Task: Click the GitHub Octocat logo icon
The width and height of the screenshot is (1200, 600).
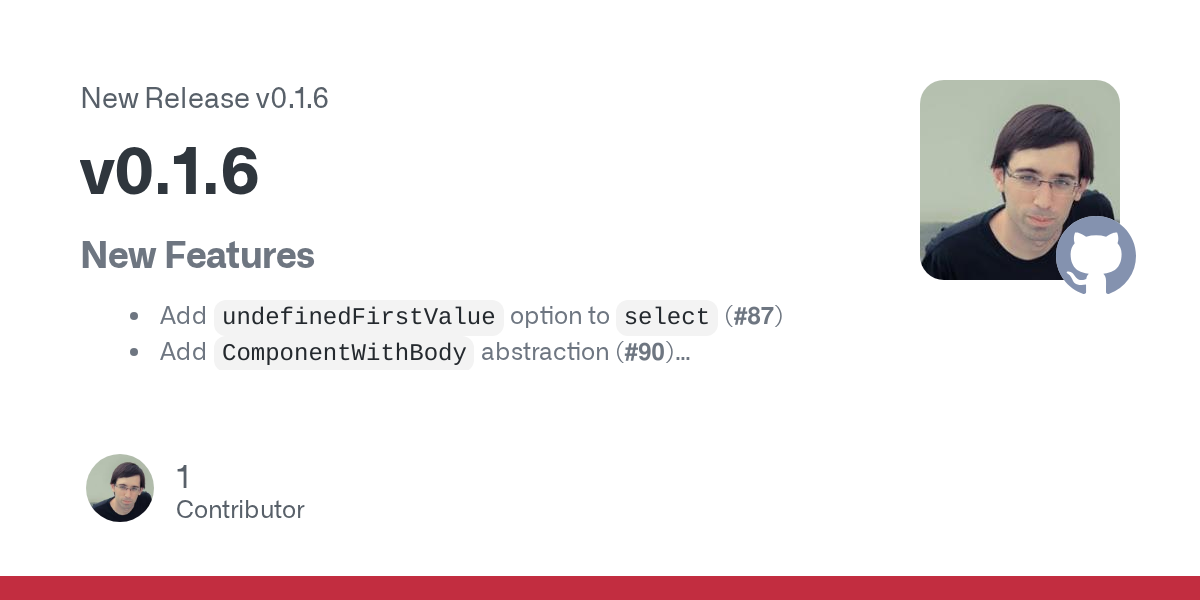Action: tap(1096, 256)
